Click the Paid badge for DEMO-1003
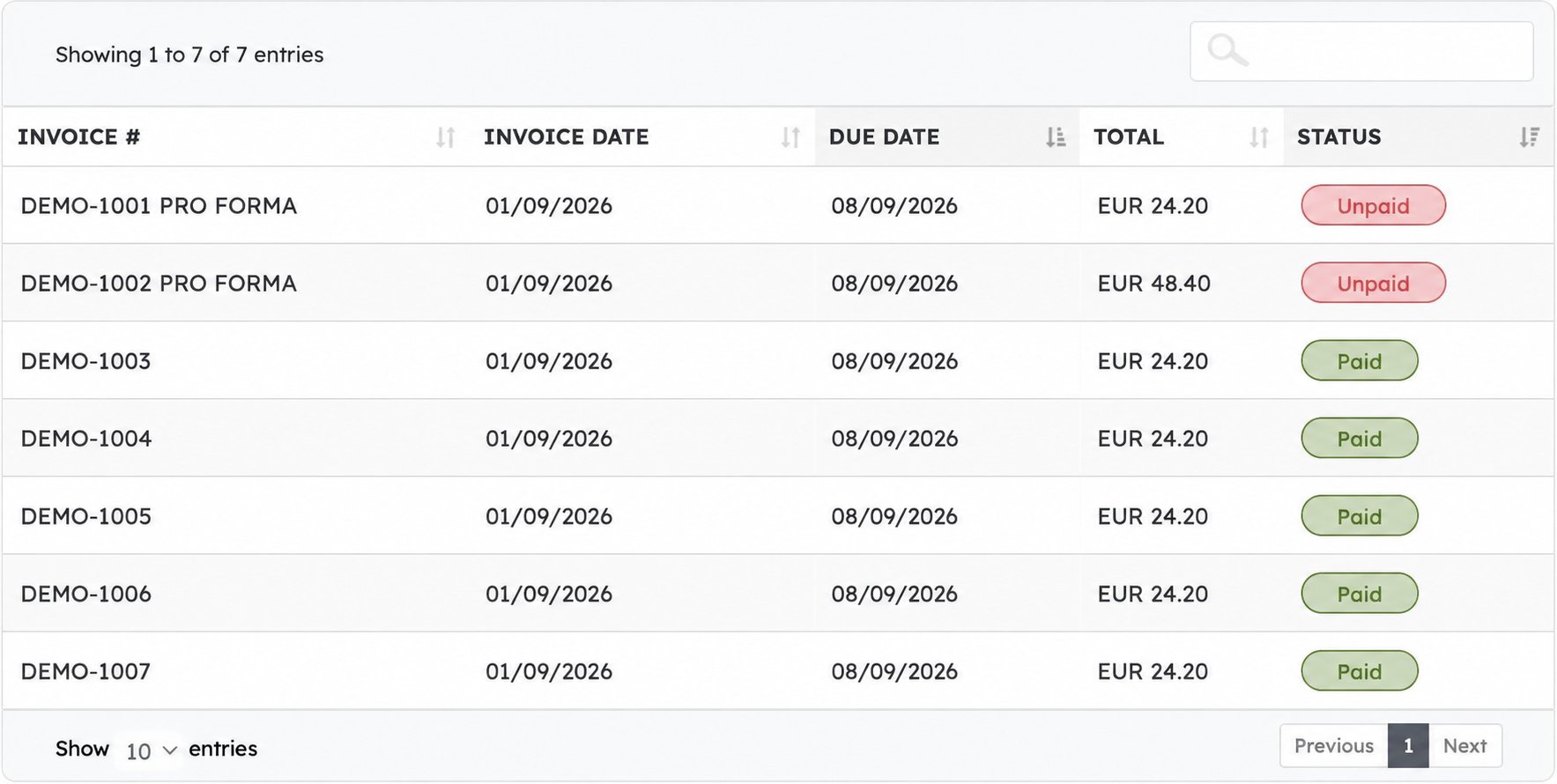Image resolution: width=1557 pixels, height=784 pixels. click(x=1360, y=360)
